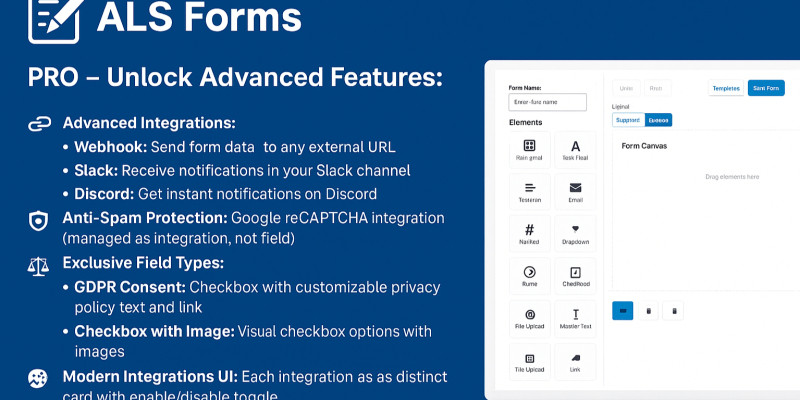Toggle the highlighted blue option beside Supprond

pyautogui.click(x=658, y=120)
